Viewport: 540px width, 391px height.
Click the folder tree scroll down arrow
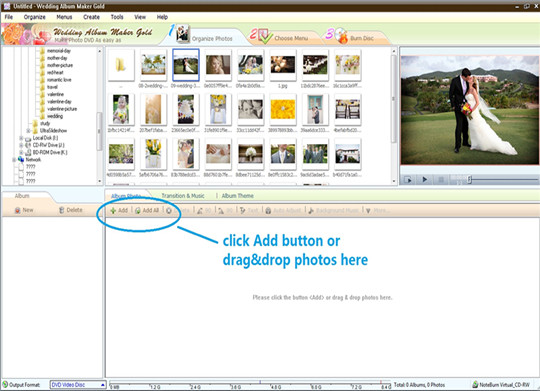point(100,181)
